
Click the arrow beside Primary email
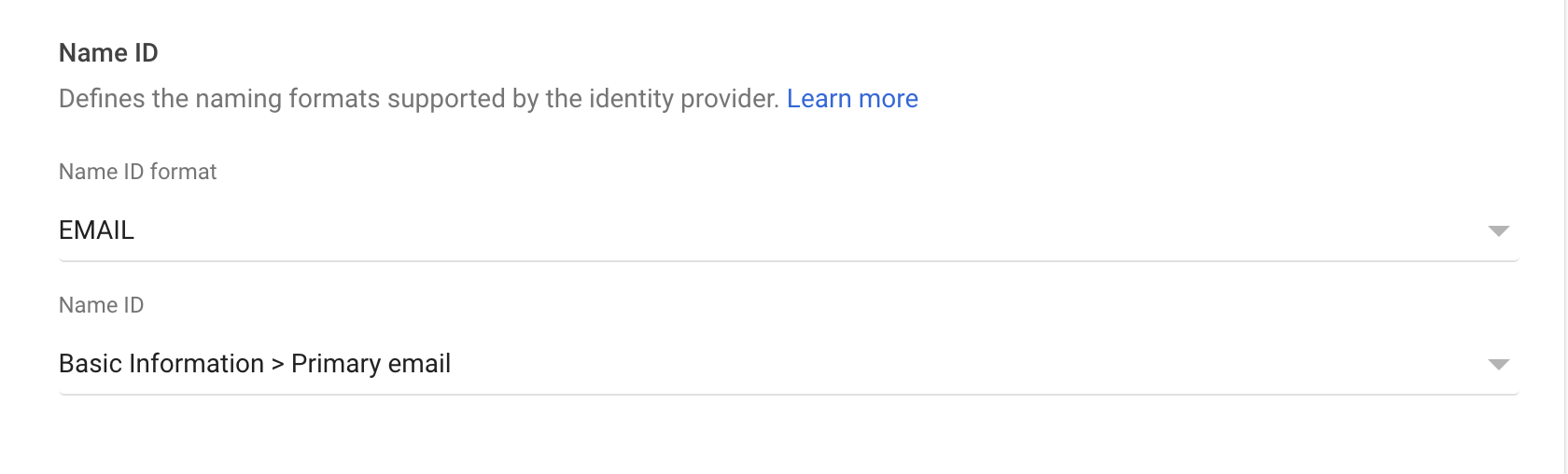1498,365
